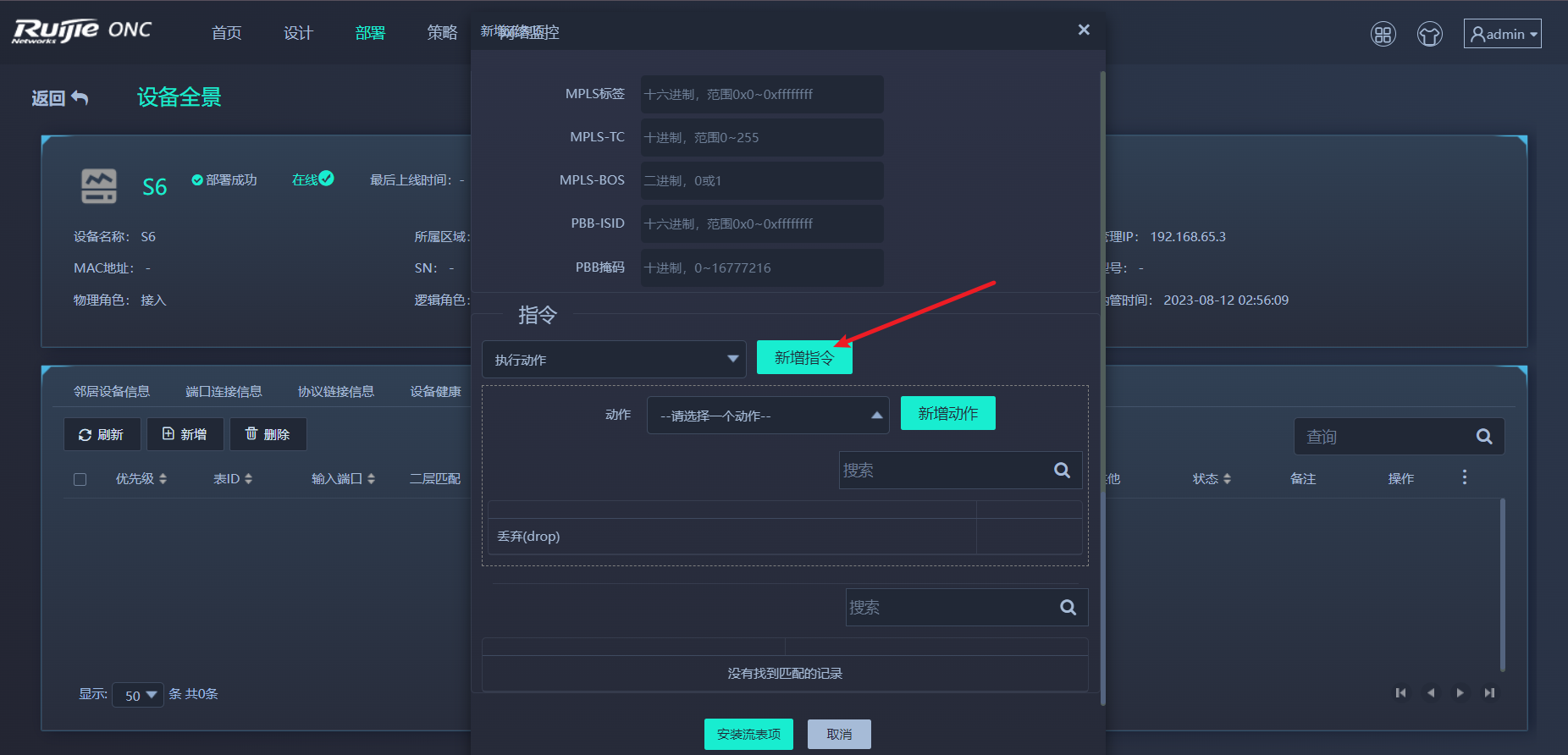
Task: Click the MPLS-TC input field
Action: (x=762, y=137)
